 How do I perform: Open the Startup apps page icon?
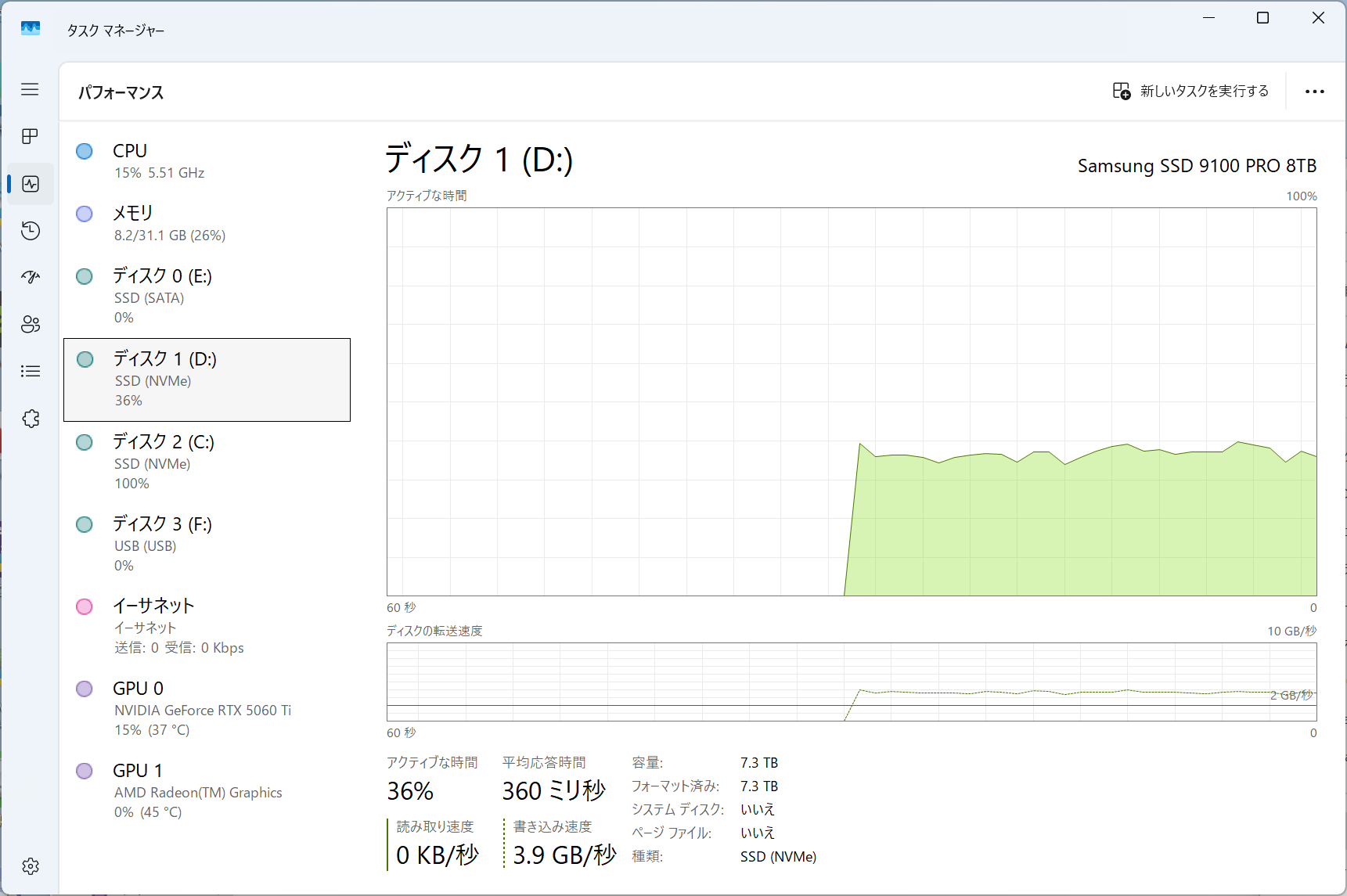(x=31, y=277)
